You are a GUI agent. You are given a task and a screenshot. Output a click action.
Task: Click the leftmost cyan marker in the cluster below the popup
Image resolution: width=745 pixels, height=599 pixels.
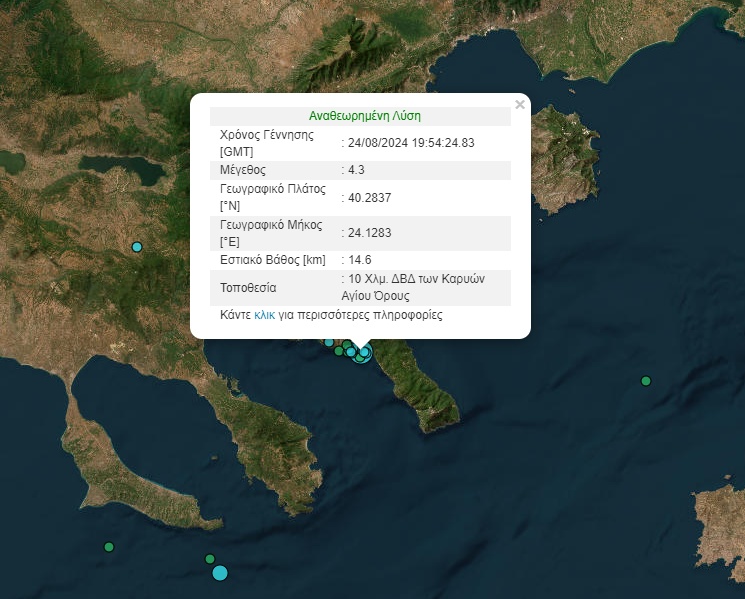(x=329, y=343)
